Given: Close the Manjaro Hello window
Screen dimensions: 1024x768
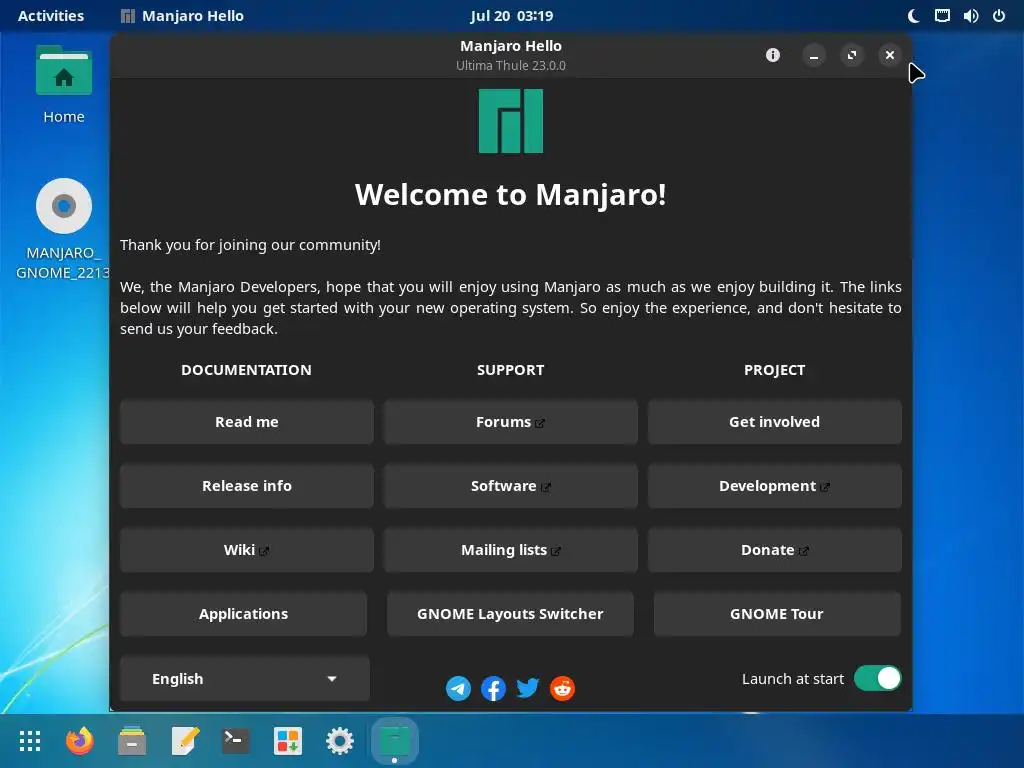Looking at the screenshot, I should pos(889,55).
